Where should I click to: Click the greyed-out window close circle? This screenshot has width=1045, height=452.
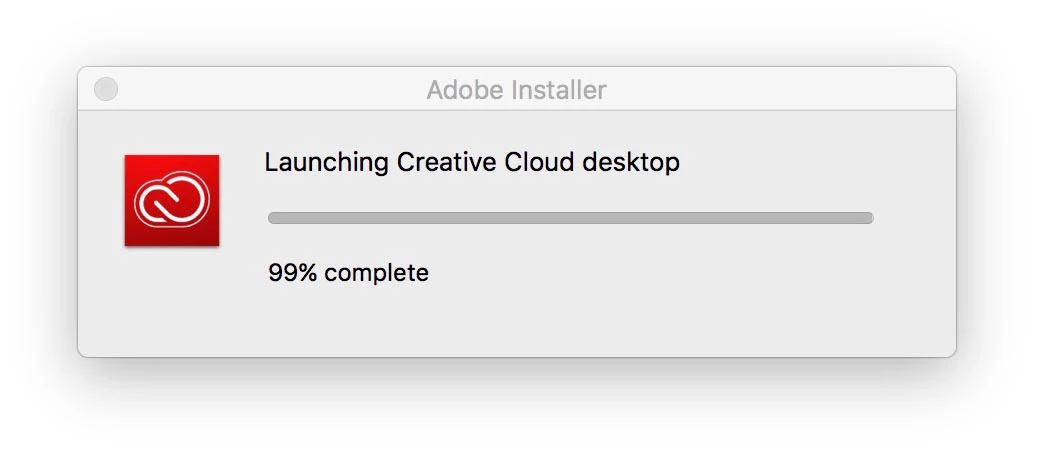(106, 90)
